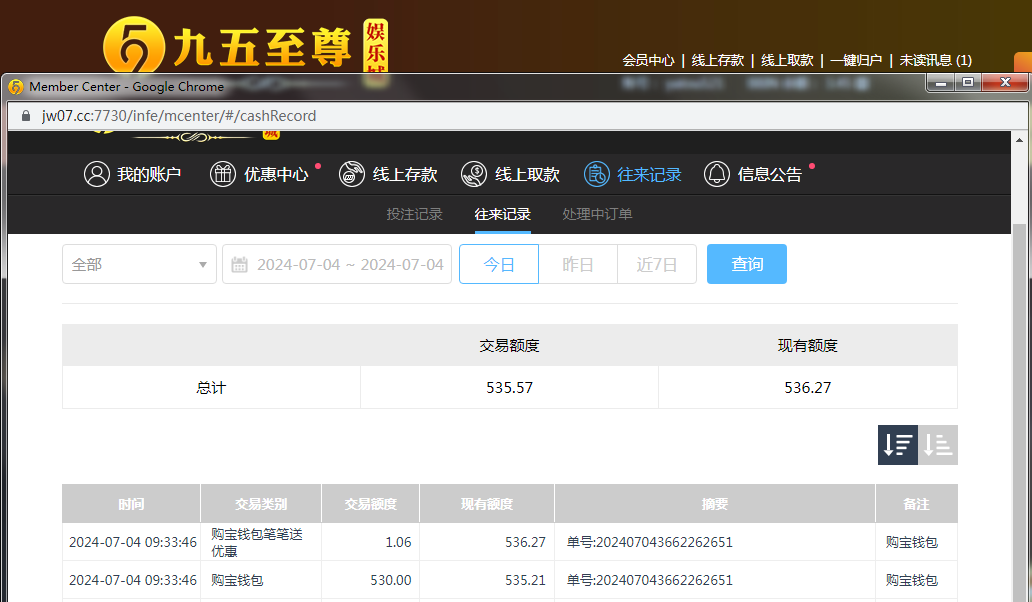Switch to the 处理中订单 tab

pos(597,214)
